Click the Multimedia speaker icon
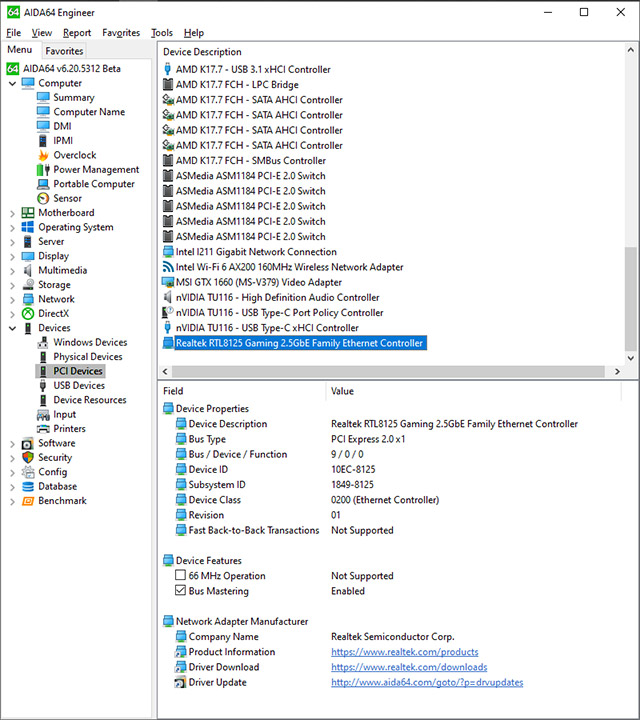640x720 pixels. (x=28, y=270)
